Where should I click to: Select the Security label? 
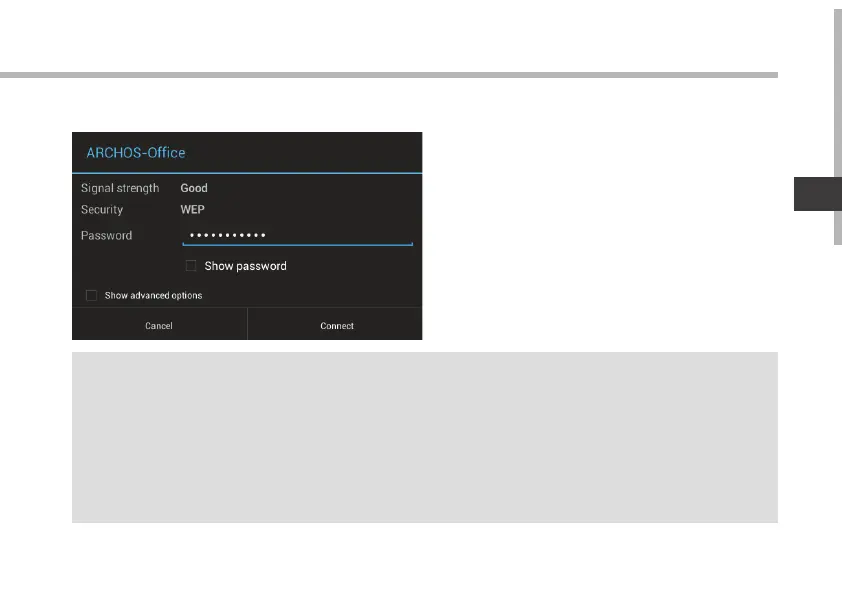pos(102,209)
